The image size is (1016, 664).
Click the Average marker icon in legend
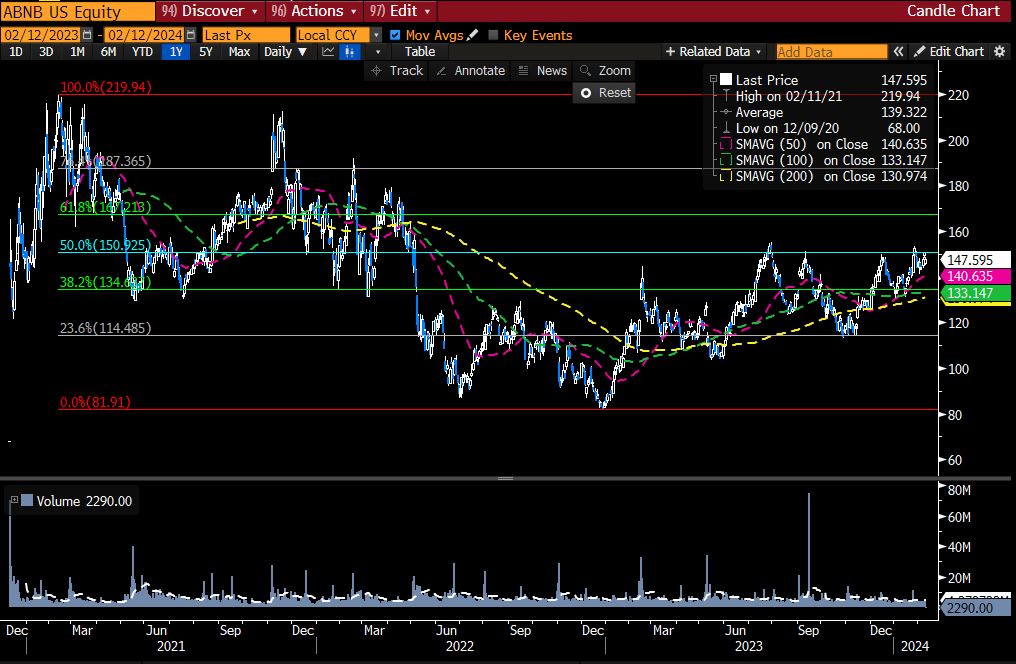pos(726,112)
